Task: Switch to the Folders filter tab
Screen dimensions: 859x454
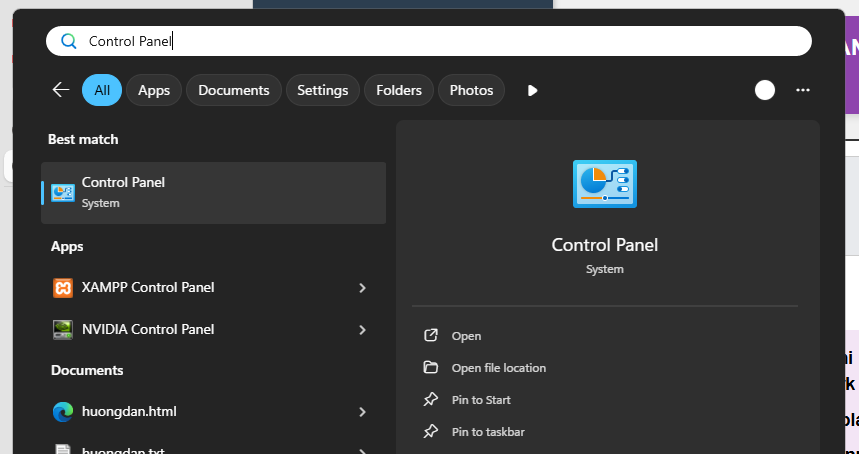Action: pos(399,90)
